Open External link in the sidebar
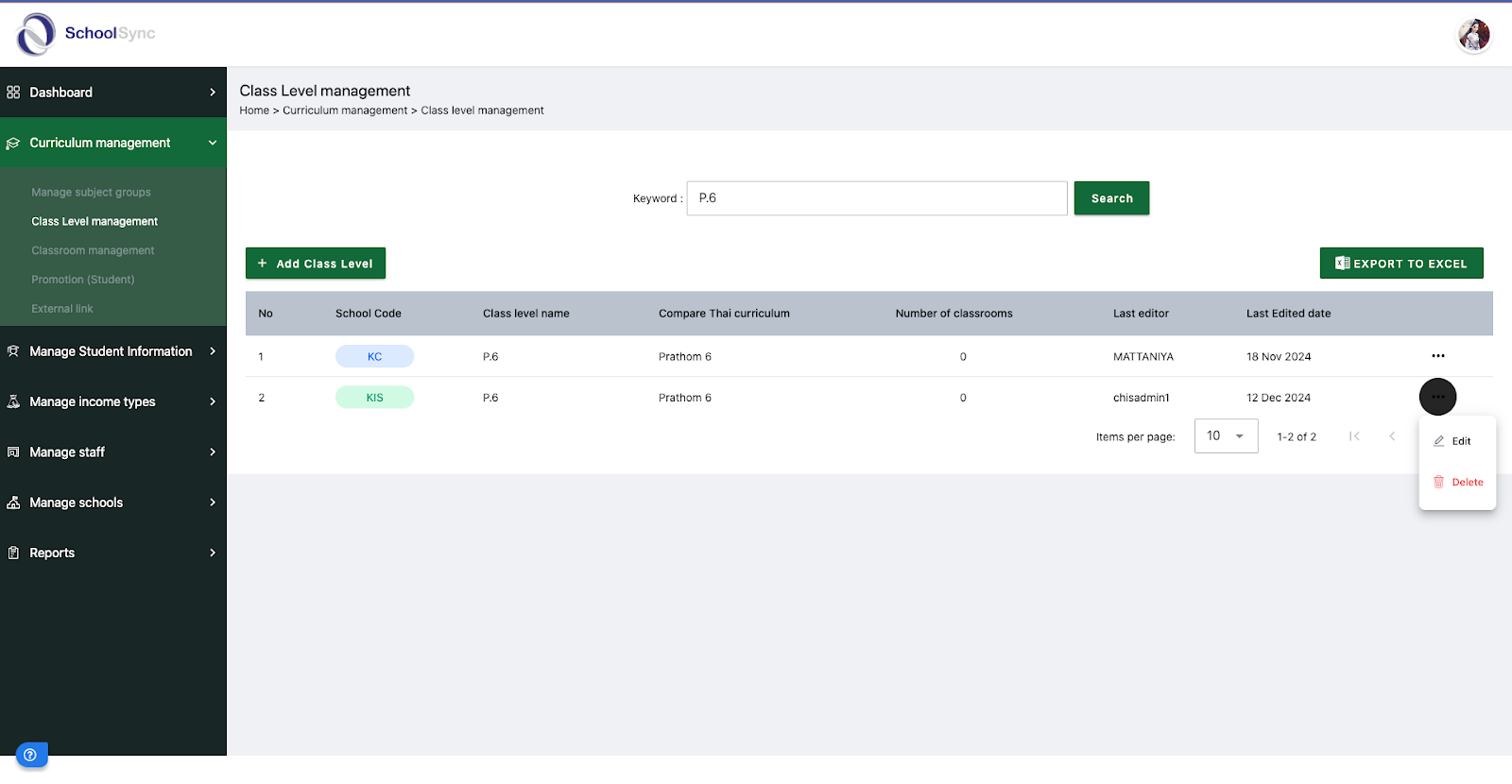 click(62, 309)
